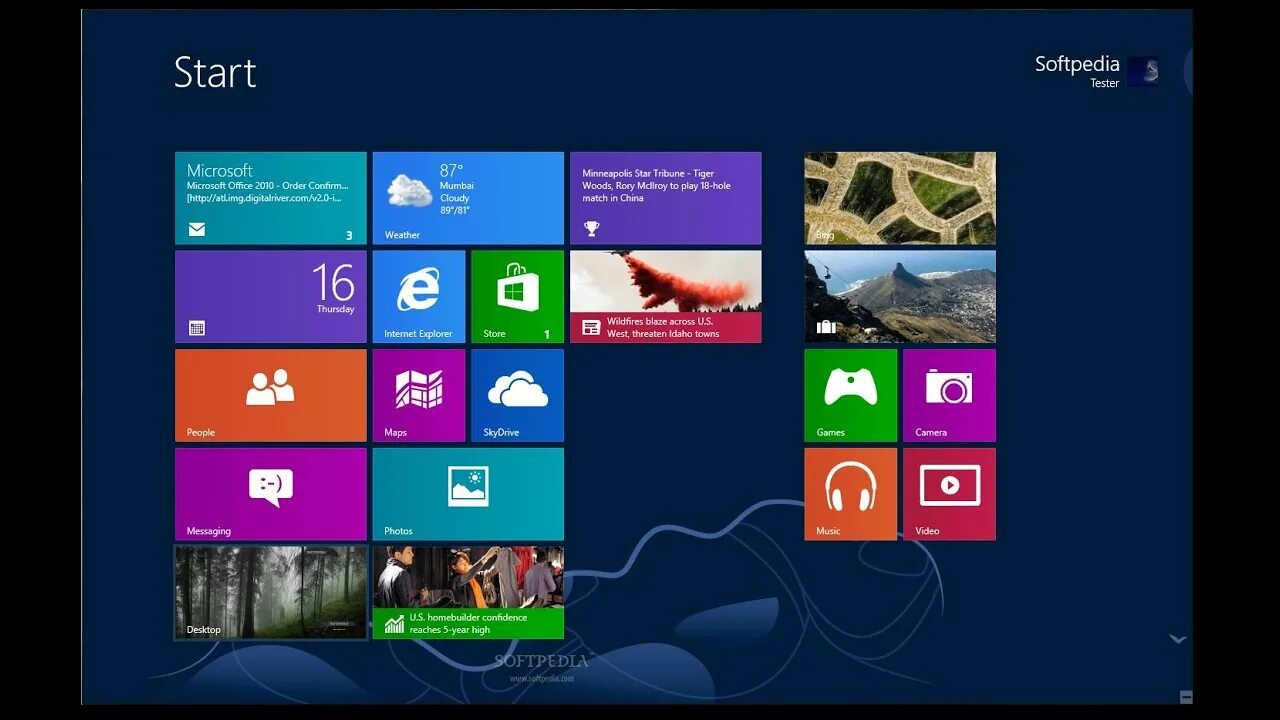Viewport: 1280px width, 720px height.
Task: Open the Messaging tile
Action: click(271, 494)
